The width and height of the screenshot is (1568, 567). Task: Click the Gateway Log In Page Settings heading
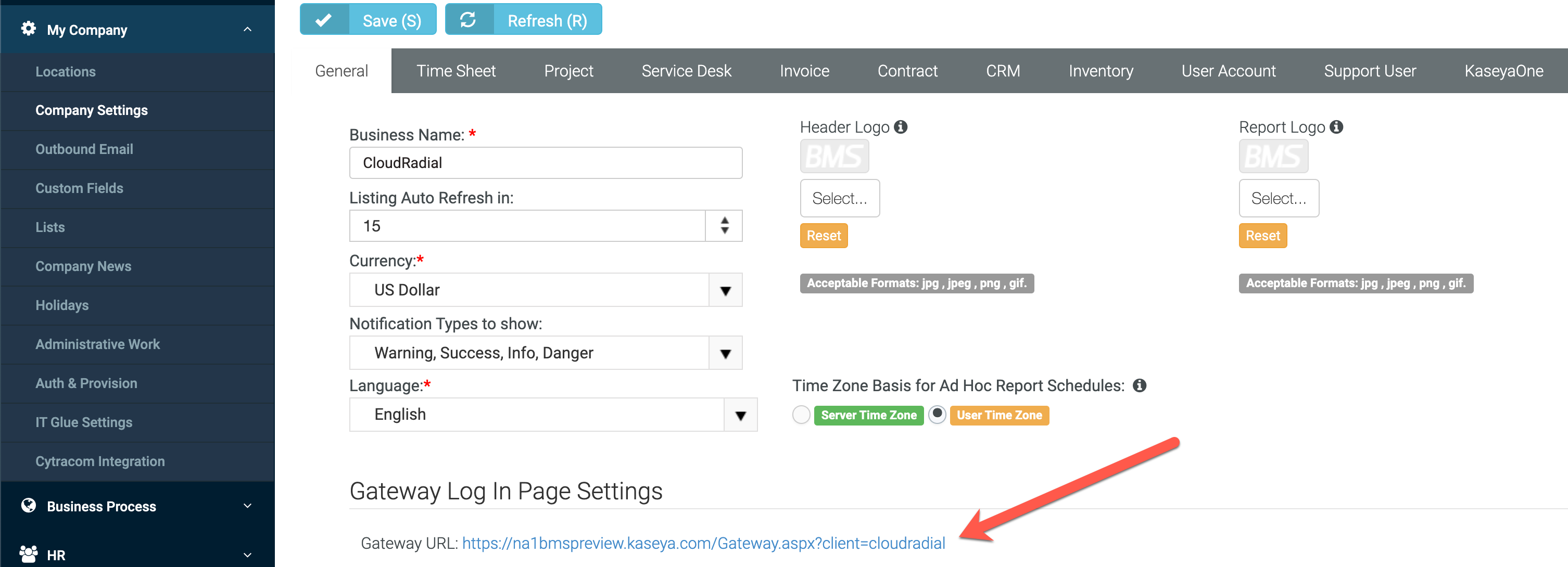pos(506,491)
